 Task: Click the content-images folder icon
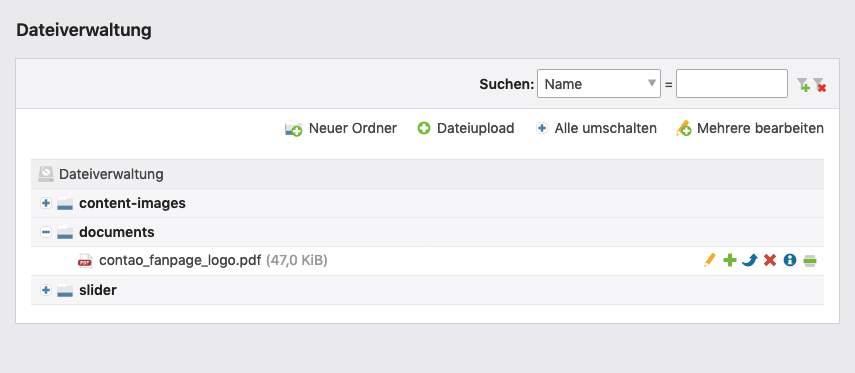coord(65,203)
